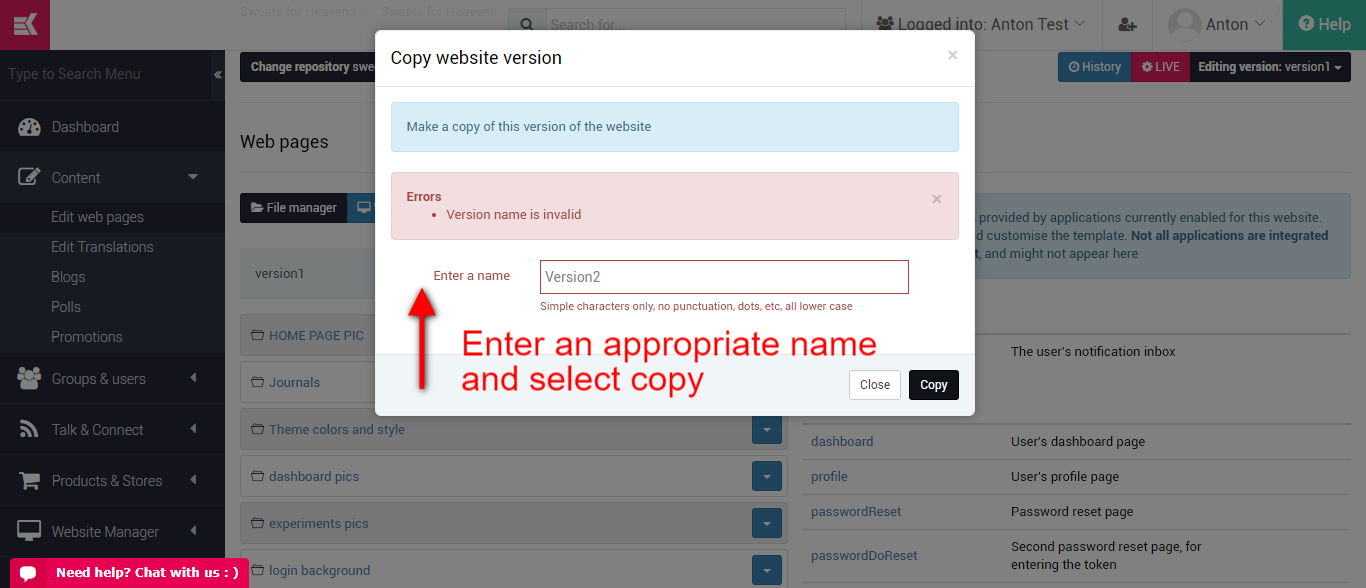
Task: Open the History button
Action: (x=1094, y=67)
